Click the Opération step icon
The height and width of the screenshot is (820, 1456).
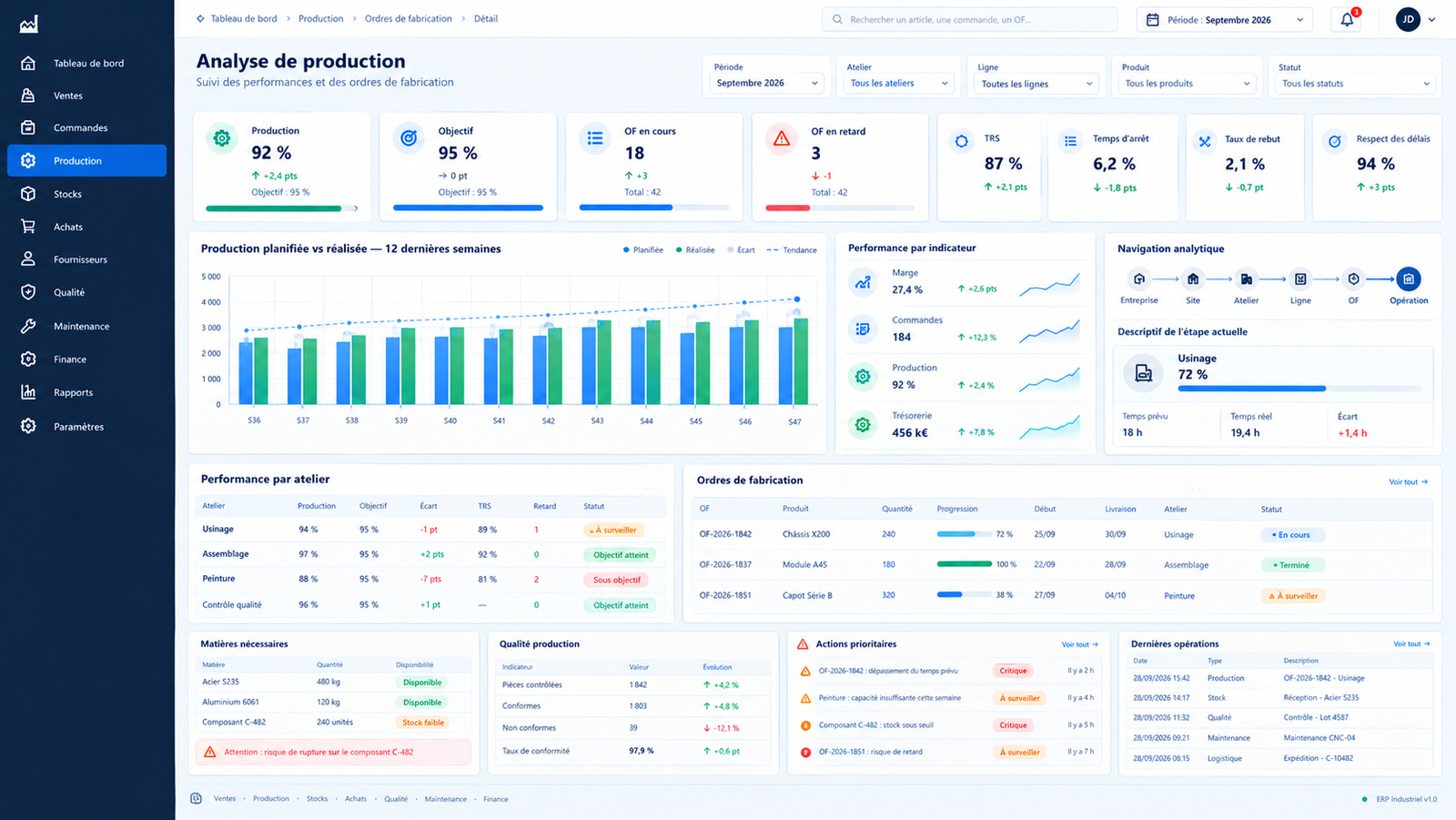[1409, 278]
